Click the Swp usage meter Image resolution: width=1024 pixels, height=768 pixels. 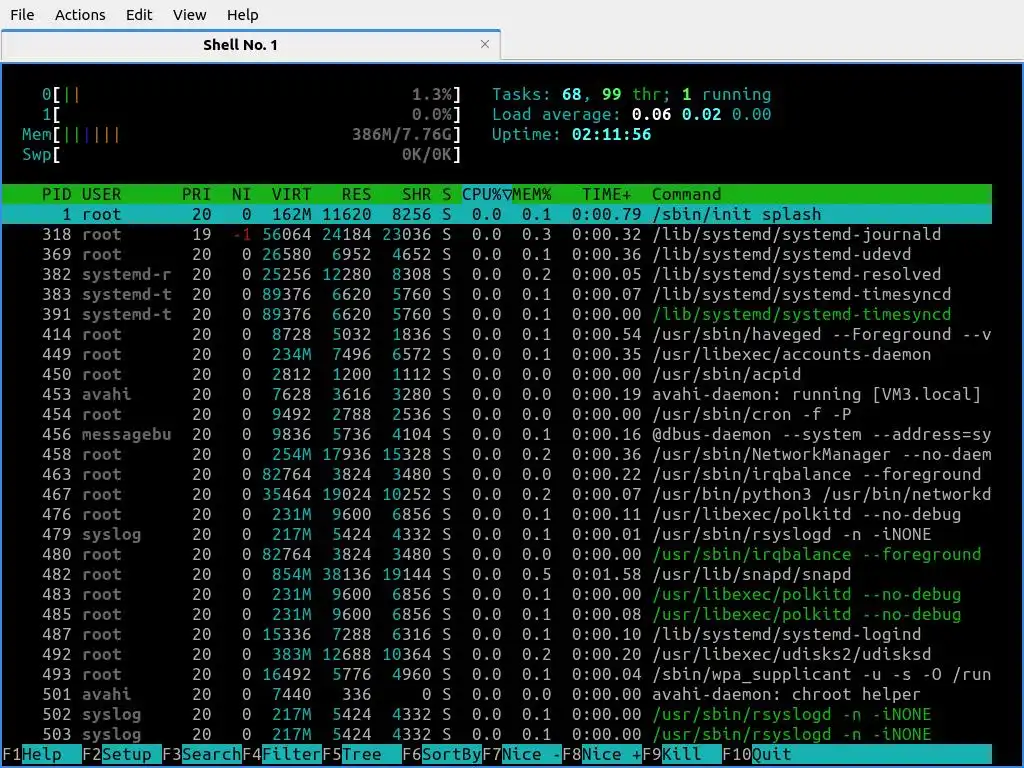click(x=242, y=155)
